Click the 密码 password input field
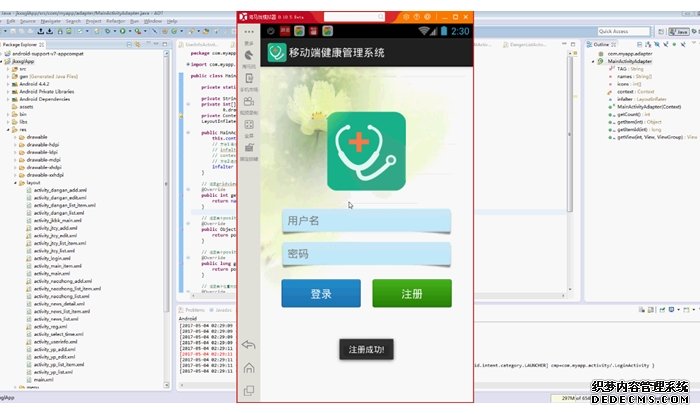The height and width of the screenshot is (414, 700). pyautogui.click(x=366, y=254)
